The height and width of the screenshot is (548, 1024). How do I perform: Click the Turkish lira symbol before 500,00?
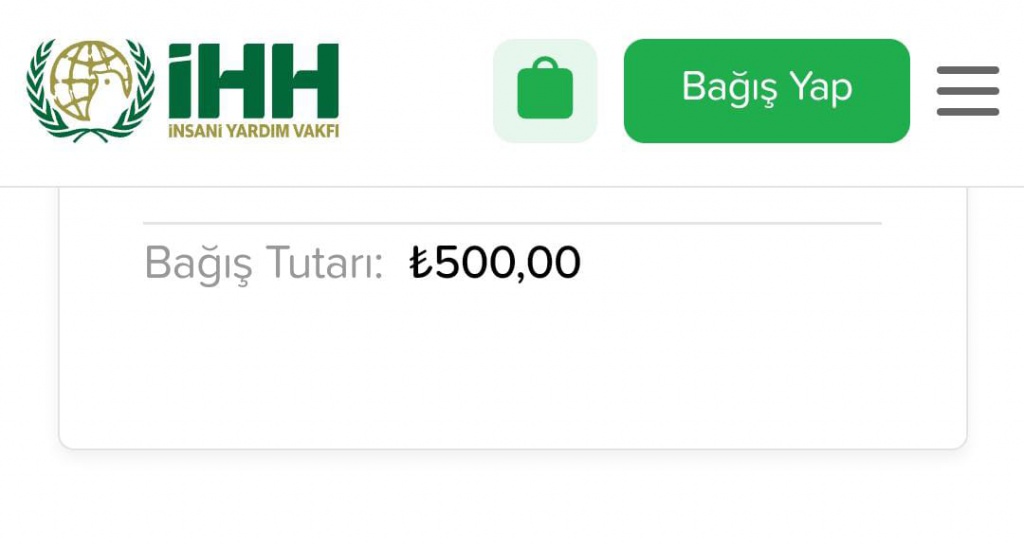tap(421, 263)
